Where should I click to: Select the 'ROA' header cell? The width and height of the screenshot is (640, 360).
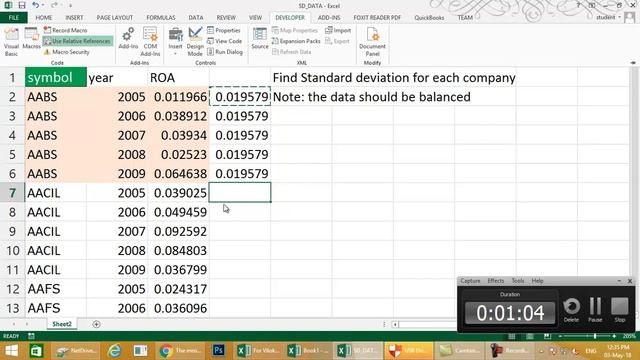[x=178, y=78]
